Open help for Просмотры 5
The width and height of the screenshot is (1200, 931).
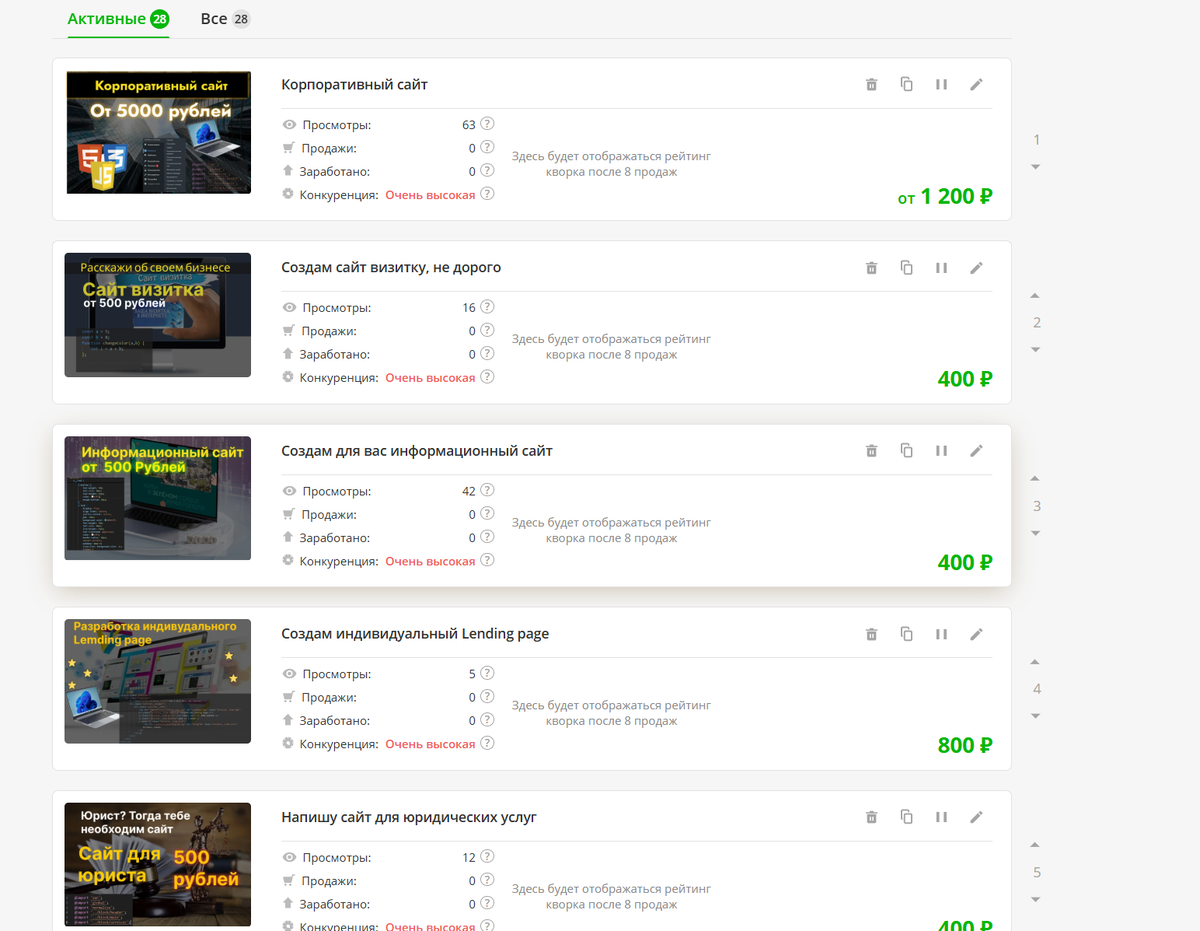(487, 673)
